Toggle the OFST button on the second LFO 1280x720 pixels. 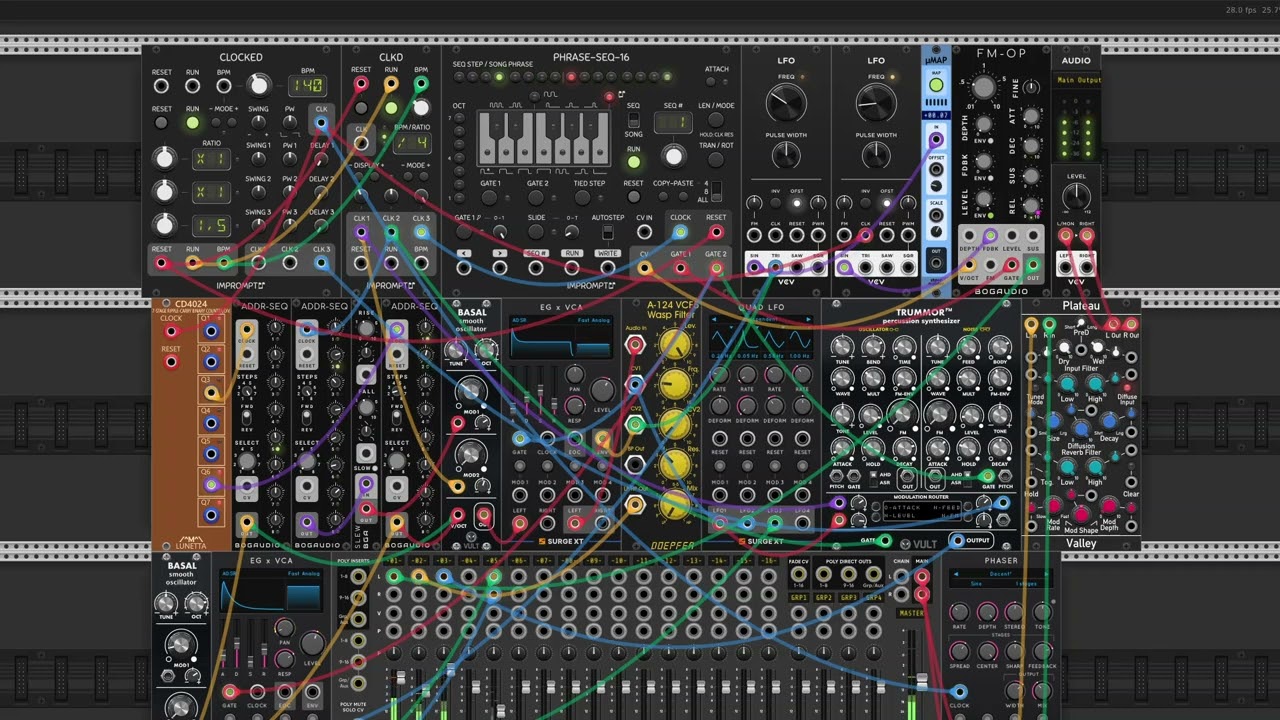(x=887, y=203)
